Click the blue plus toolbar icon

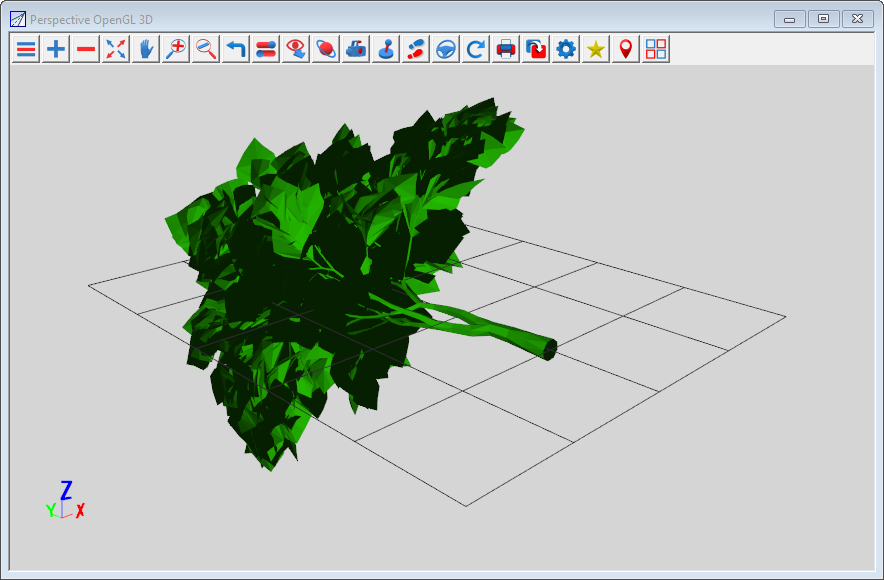pos(56,49)
